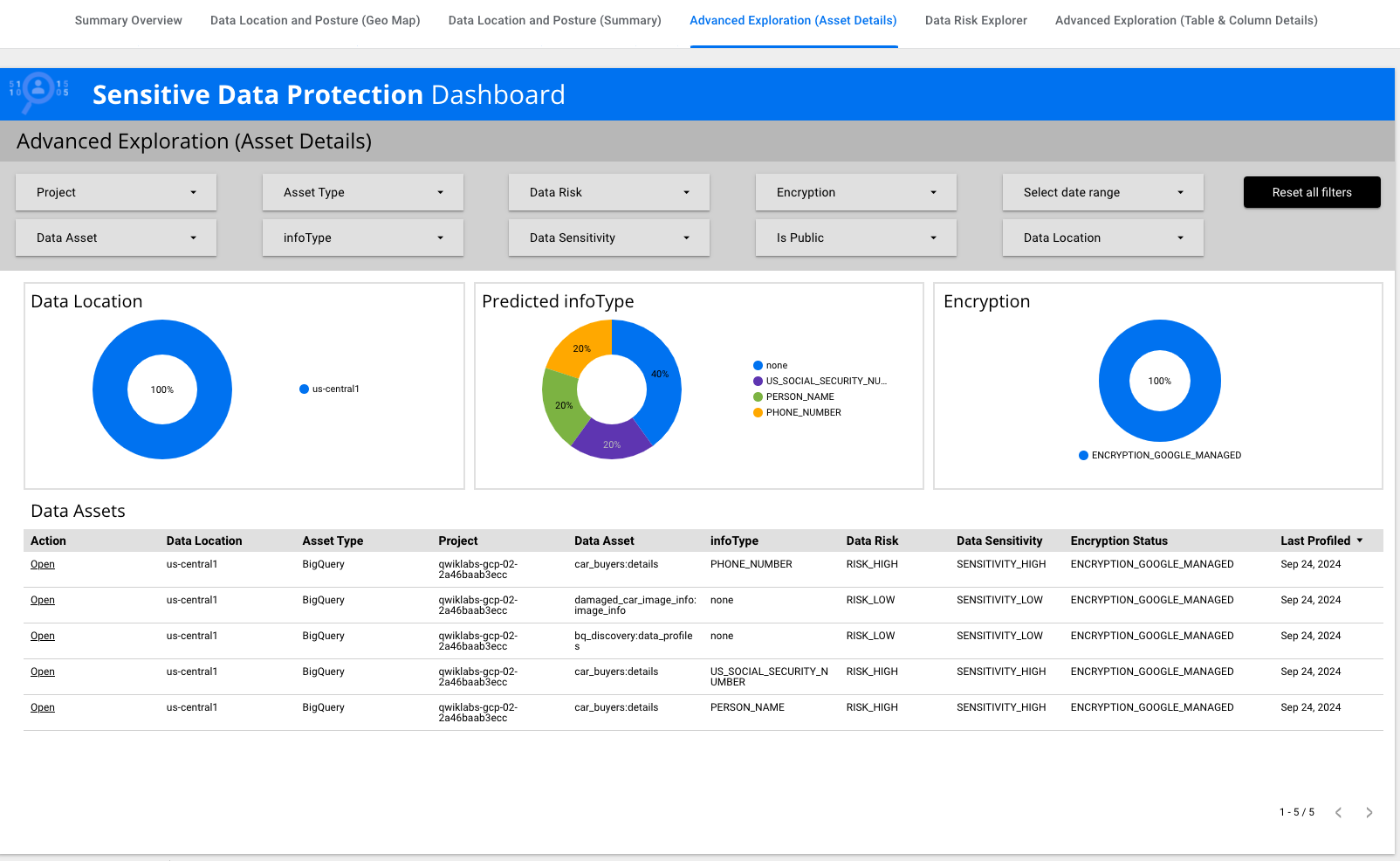Open the Data Sensitivity filter
Viewport: 1400px width, 861px height.
[609, 238]
